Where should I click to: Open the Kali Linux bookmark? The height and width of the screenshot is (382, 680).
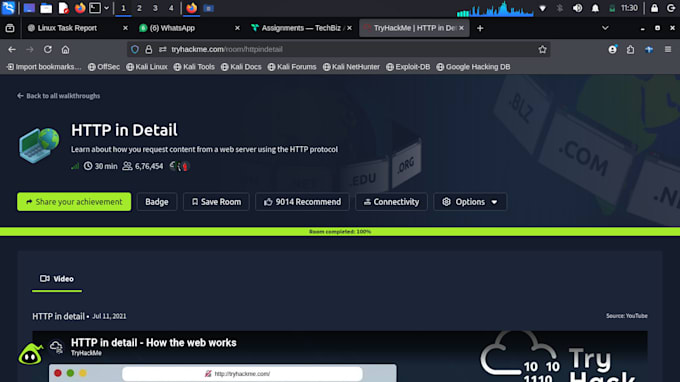tap(147, 67)
